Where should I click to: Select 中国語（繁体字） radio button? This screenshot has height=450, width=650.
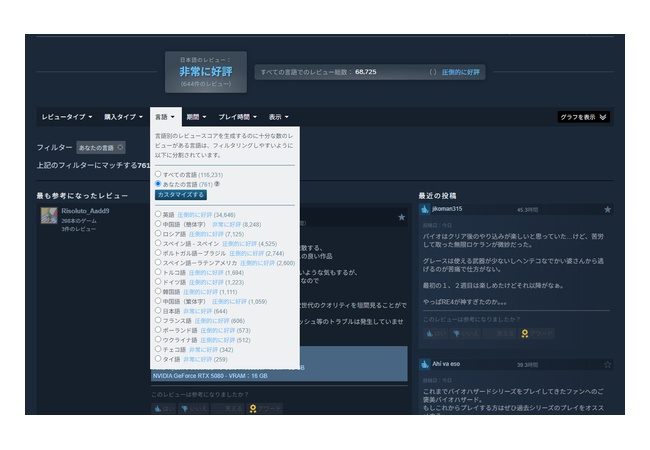(x=158, y=301)
